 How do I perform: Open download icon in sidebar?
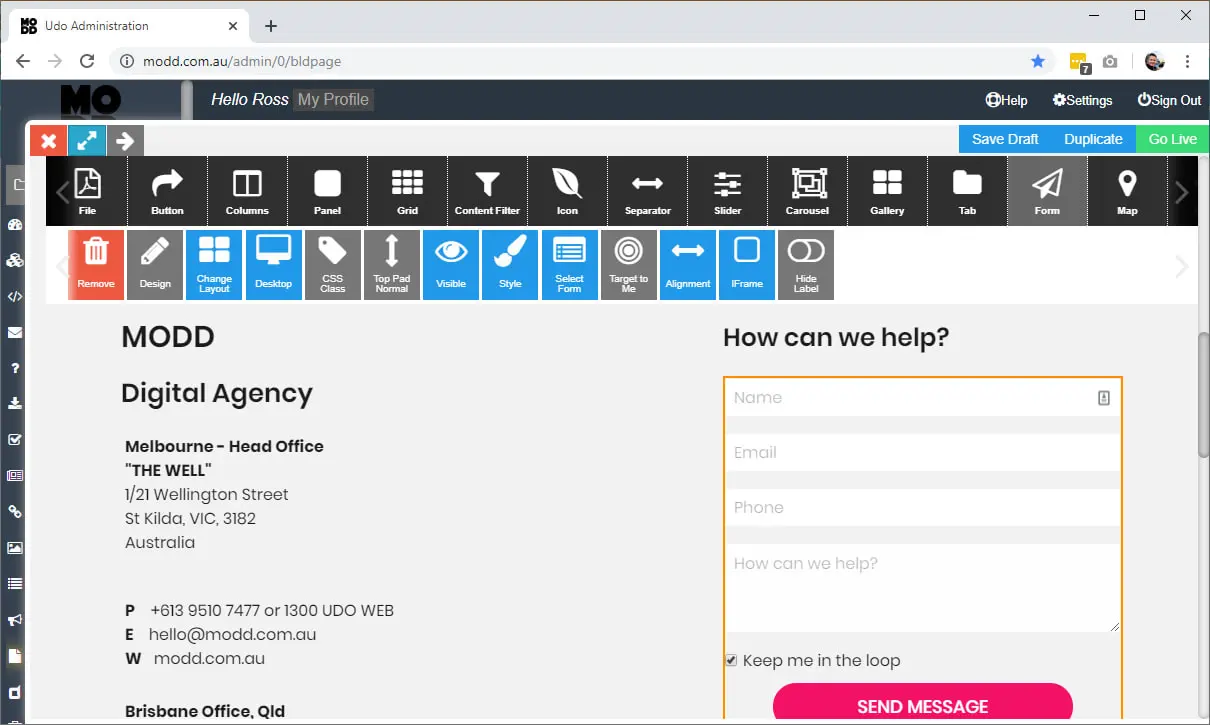click(15, 404)
